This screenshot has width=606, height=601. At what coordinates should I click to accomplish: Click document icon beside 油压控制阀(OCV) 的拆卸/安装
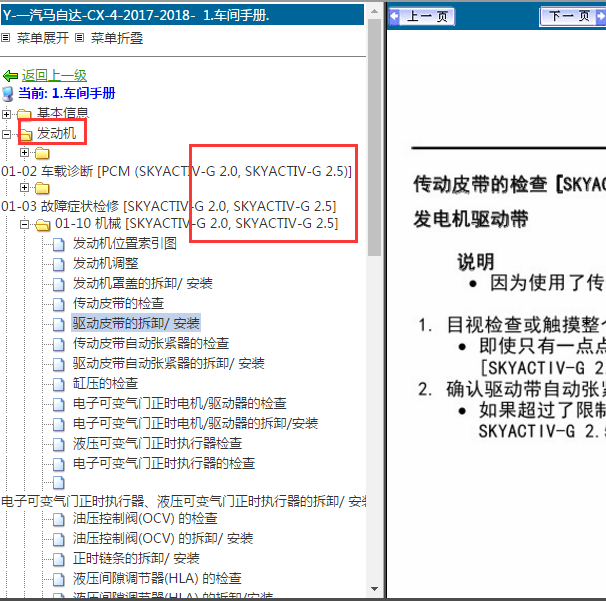coord(58,540)
